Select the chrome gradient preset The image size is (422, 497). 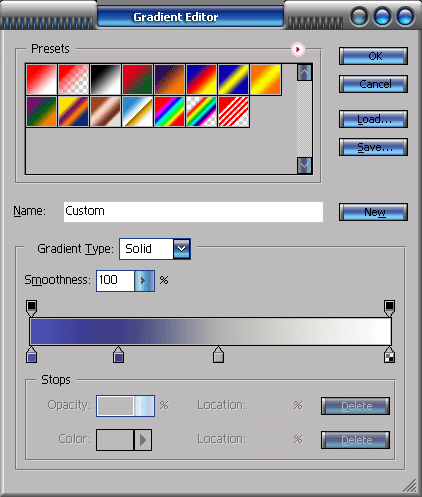(x=137, y=112)
